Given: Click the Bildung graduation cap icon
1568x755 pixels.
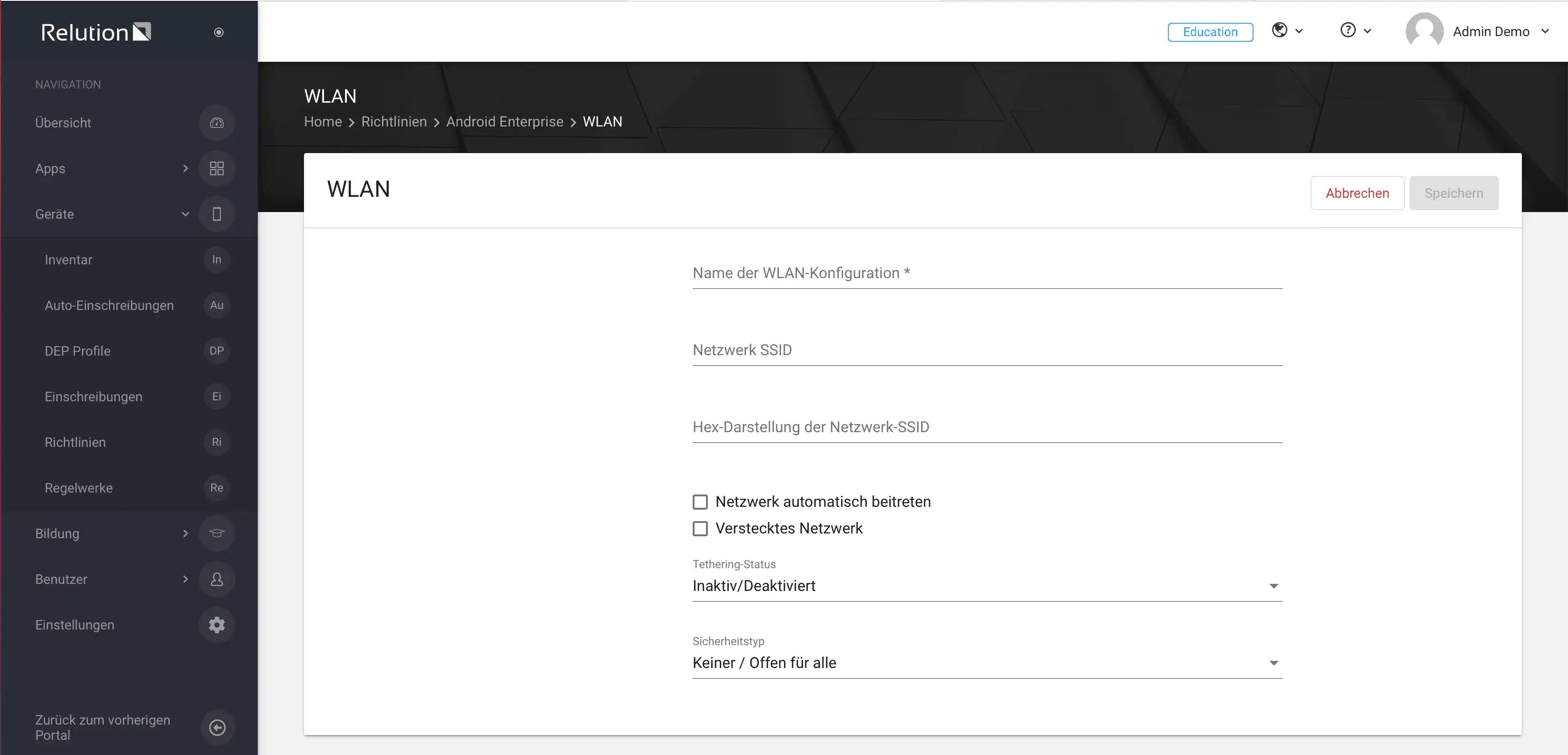Looking at the screenshot, I should click(x=217, y=533).
